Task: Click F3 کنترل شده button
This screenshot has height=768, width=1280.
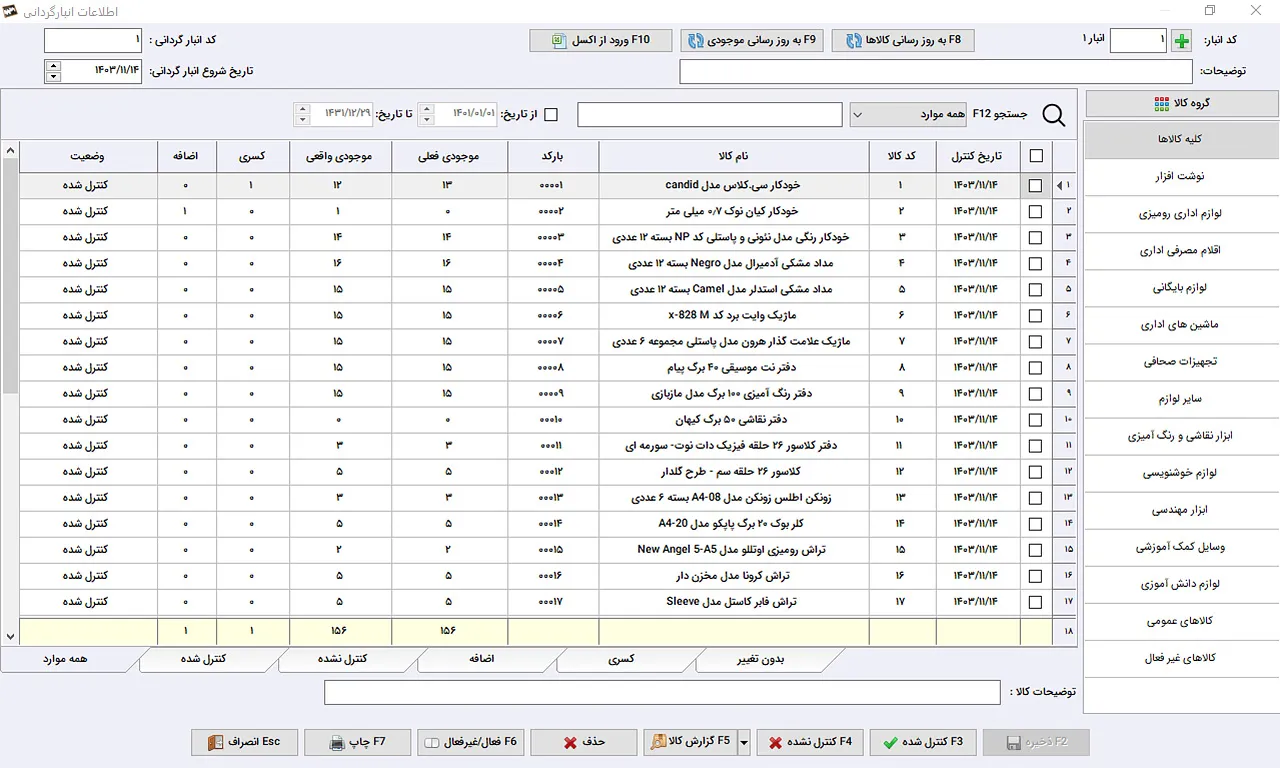Action: pyautogui.click(x=923, y=742)
